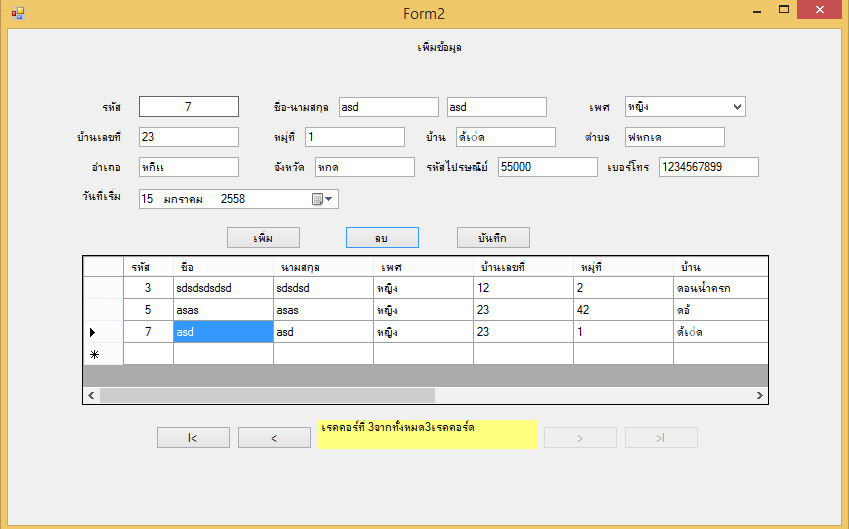Expand the เพศ gender dropdown
The width and height of the screenshot is (849, 529).
click(737, 107)
